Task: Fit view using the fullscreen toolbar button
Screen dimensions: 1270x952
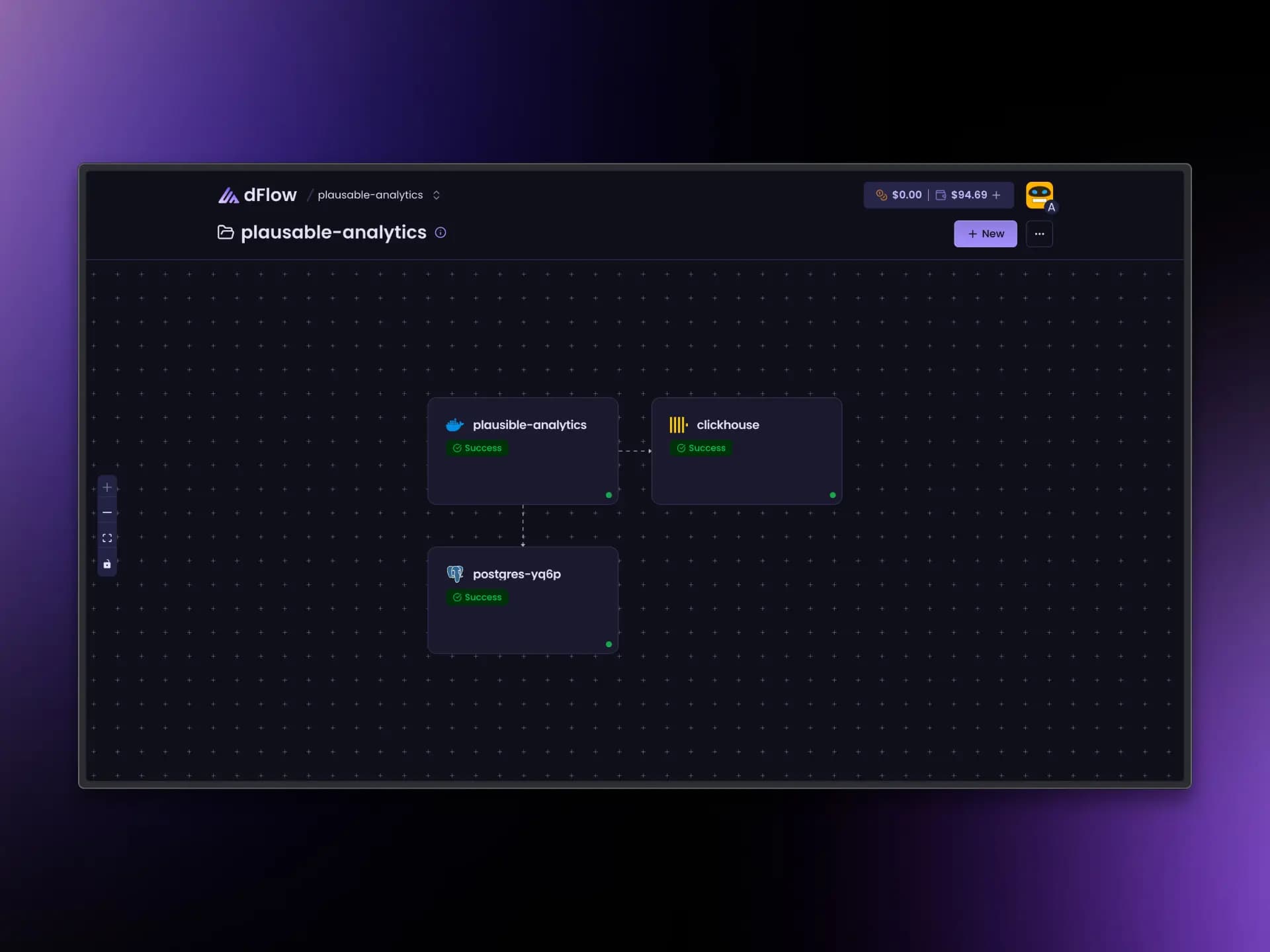Action: pos(107,537)
